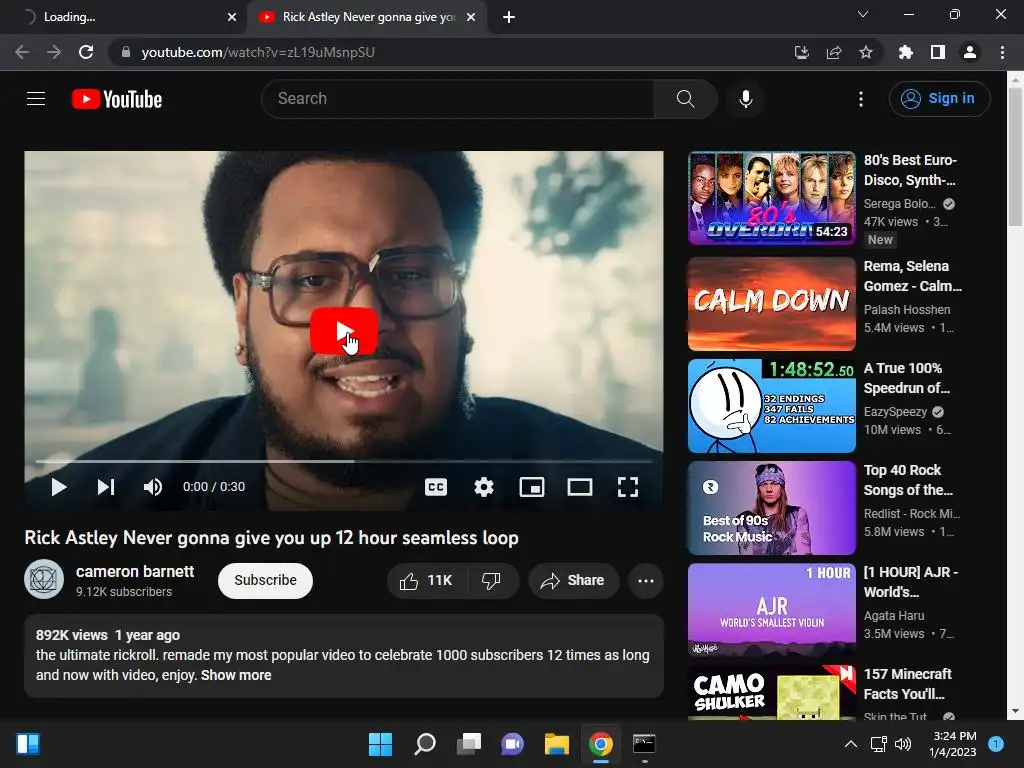
Task: Open Chrome three-dot menu
Action: coord(1002,52)
